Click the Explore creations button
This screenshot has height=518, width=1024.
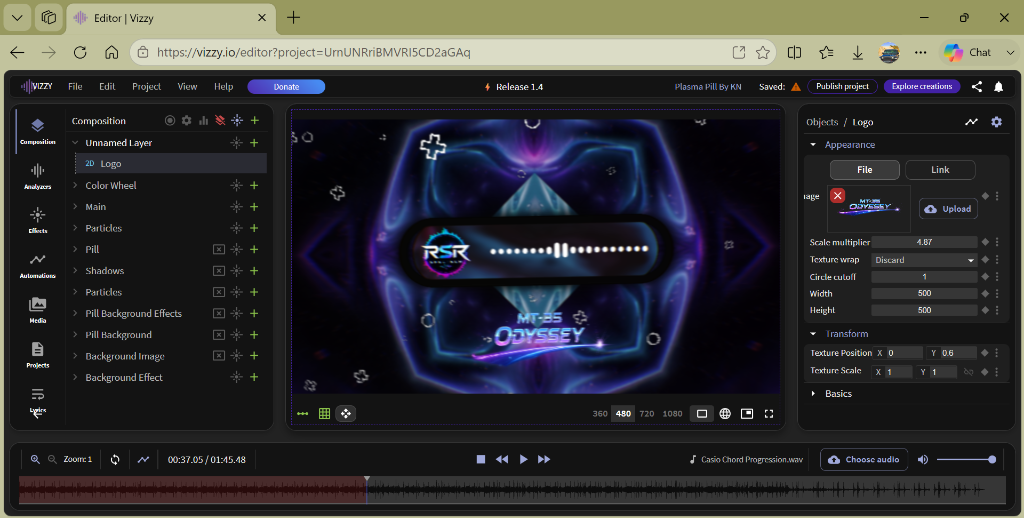[x=921, y=86]
